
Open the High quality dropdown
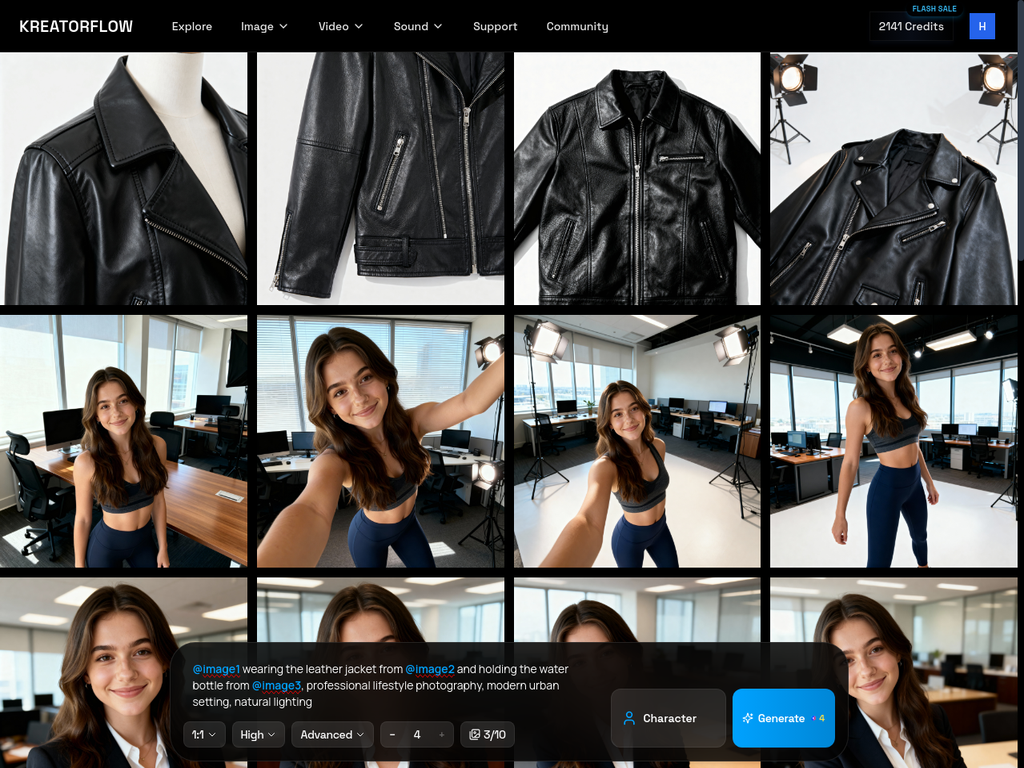point(258,735)
